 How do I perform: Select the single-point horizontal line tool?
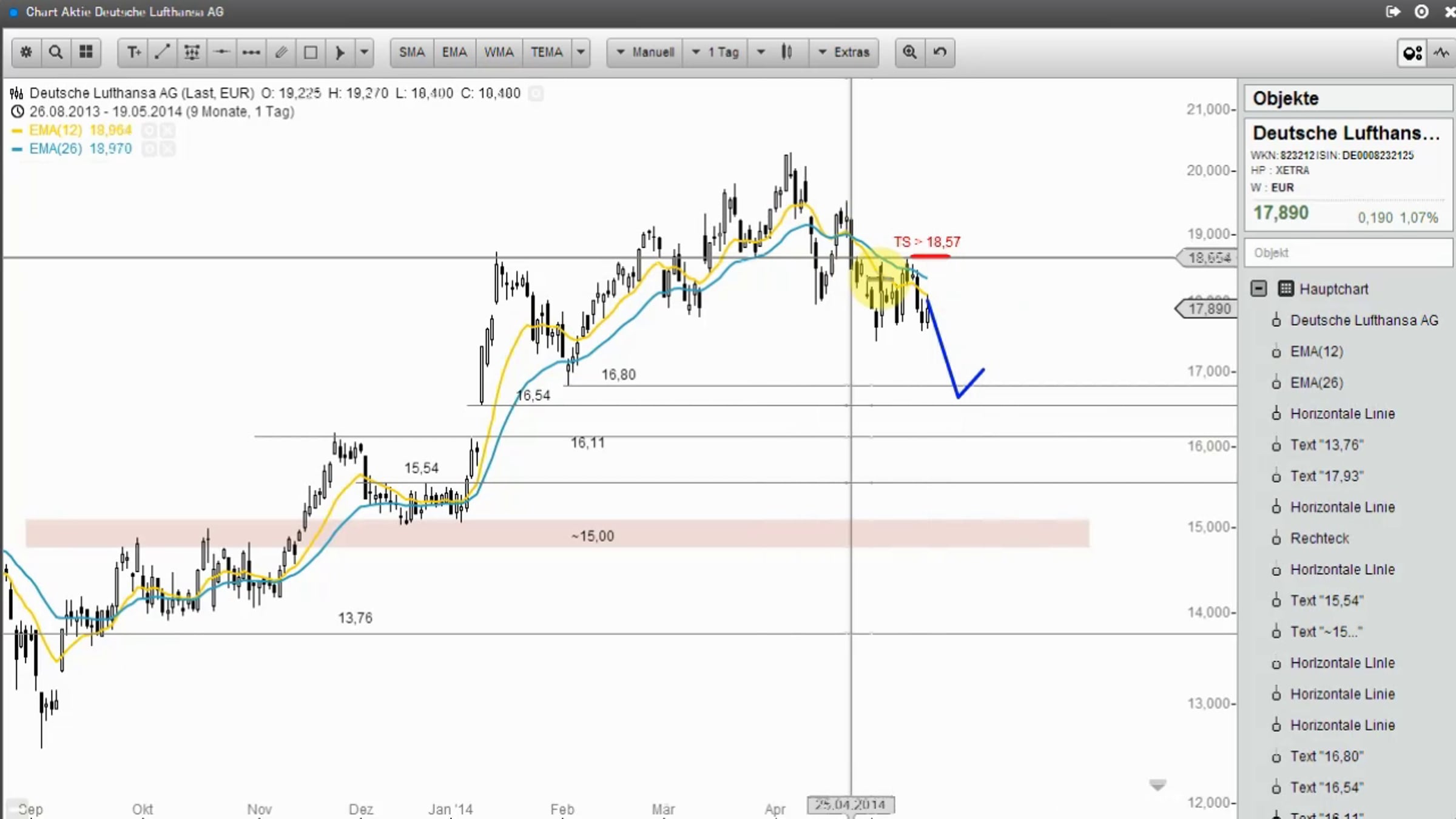(x=221, y=52)
